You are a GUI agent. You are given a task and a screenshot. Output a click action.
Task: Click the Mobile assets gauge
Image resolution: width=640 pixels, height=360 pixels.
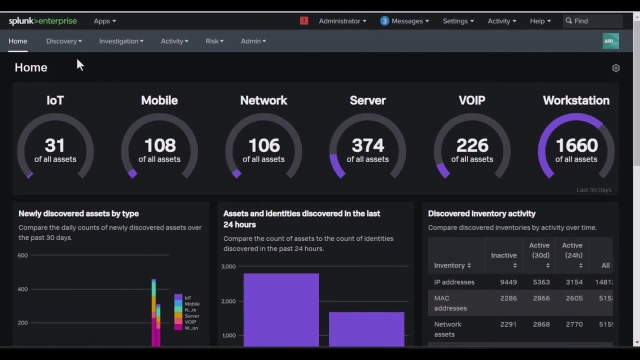click(159, 147)
